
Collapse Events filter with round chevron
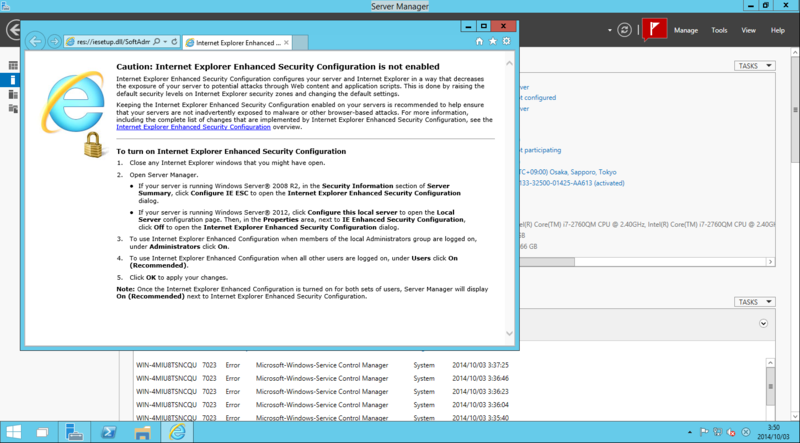click(x=763, y=323)
